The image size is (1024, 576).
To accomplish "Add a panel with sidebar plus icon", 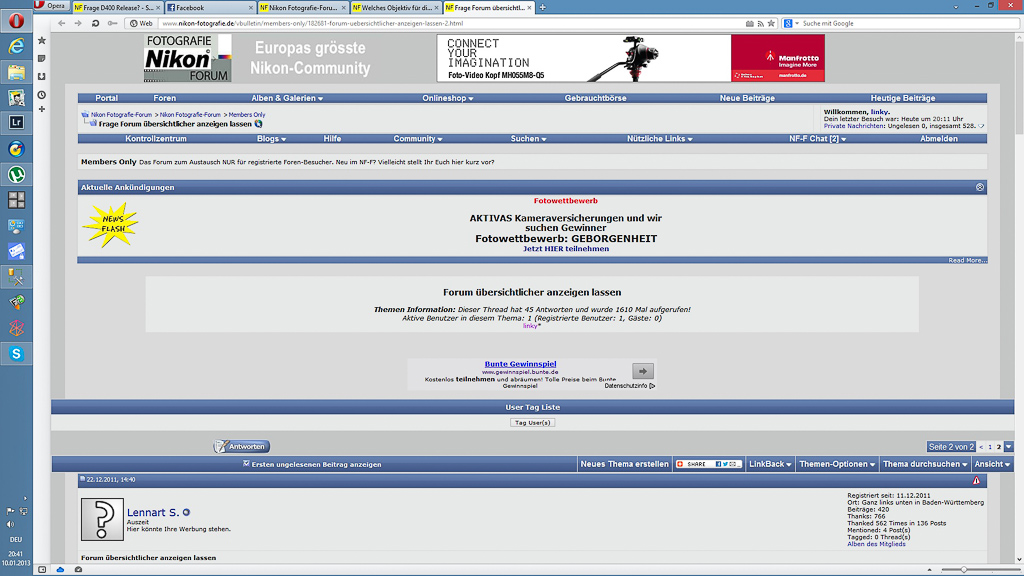I will (x=42, y=109).
